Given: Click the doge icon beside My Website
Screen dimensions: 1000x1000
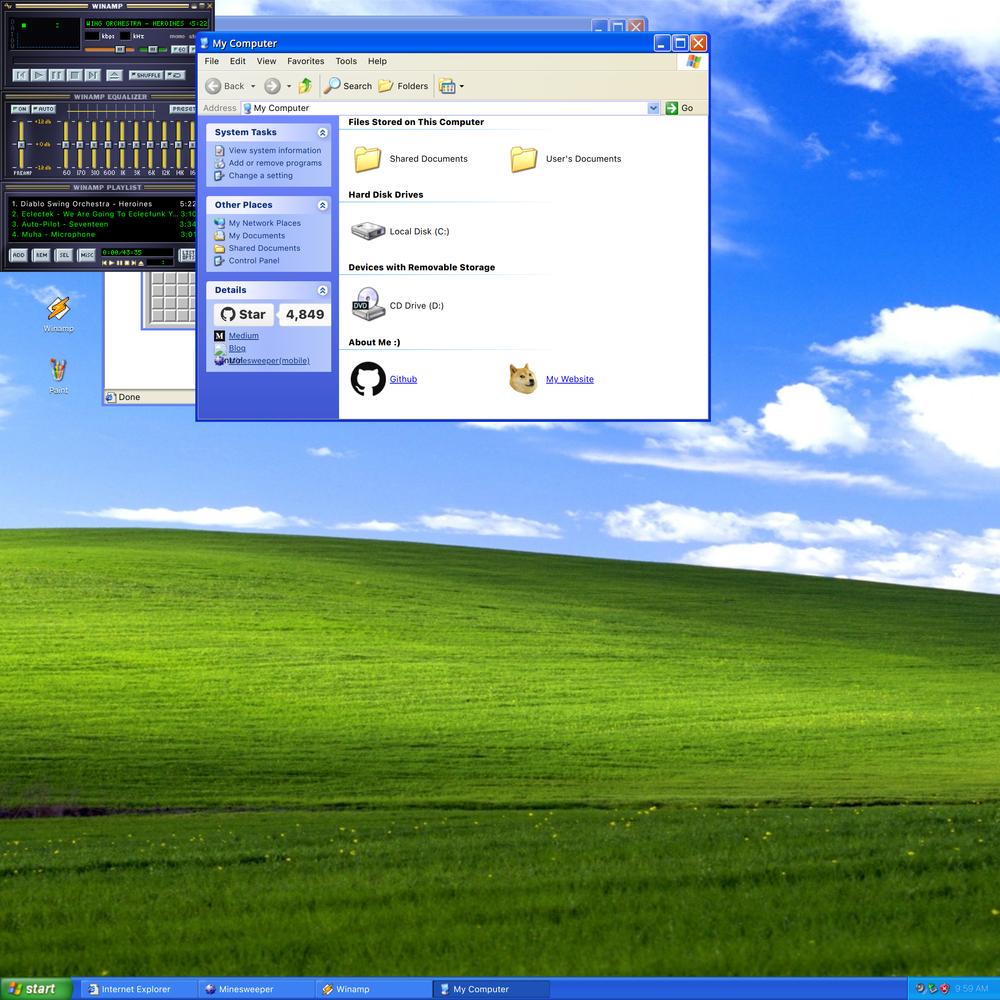Looking at the screenshot, I should click(523, 378).
